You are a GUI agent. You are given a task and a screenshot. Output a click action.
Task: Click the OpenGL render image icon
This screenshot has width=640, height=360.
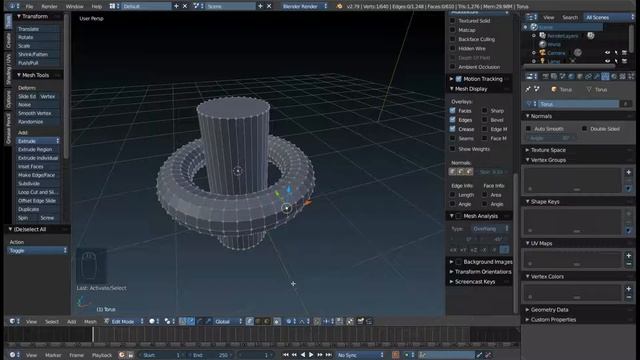coord(360,321)
